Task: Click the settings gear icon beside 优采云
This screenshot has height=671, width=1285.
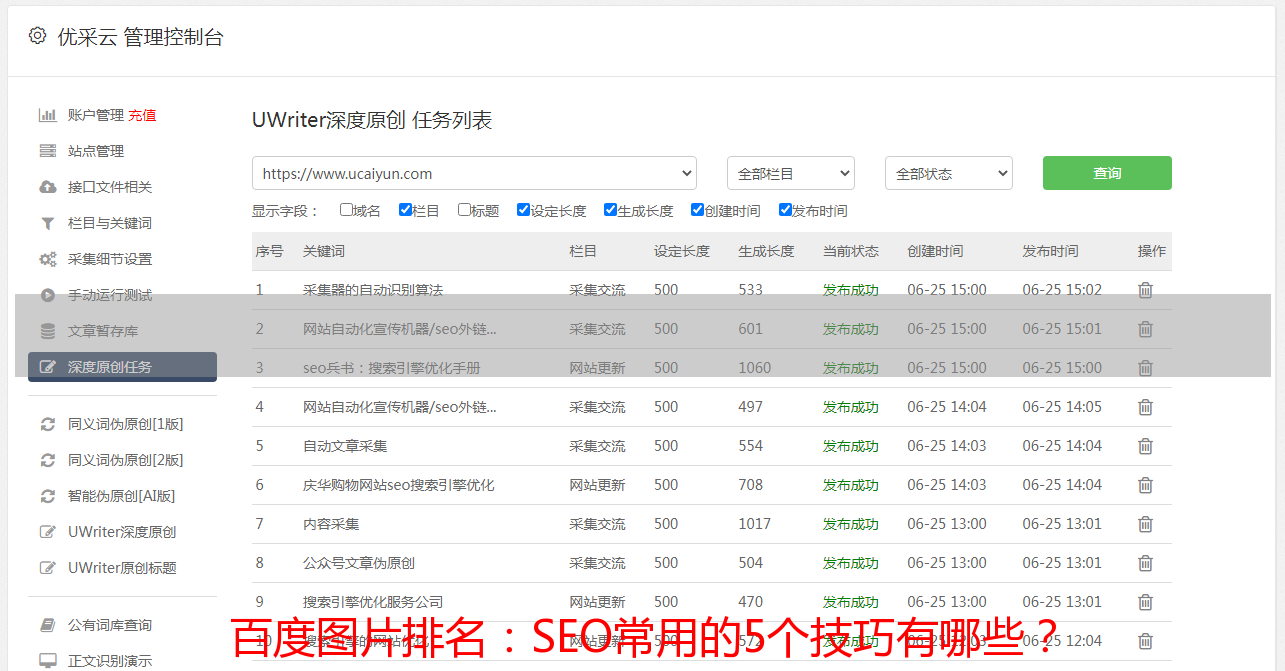Action: point(37,36)
